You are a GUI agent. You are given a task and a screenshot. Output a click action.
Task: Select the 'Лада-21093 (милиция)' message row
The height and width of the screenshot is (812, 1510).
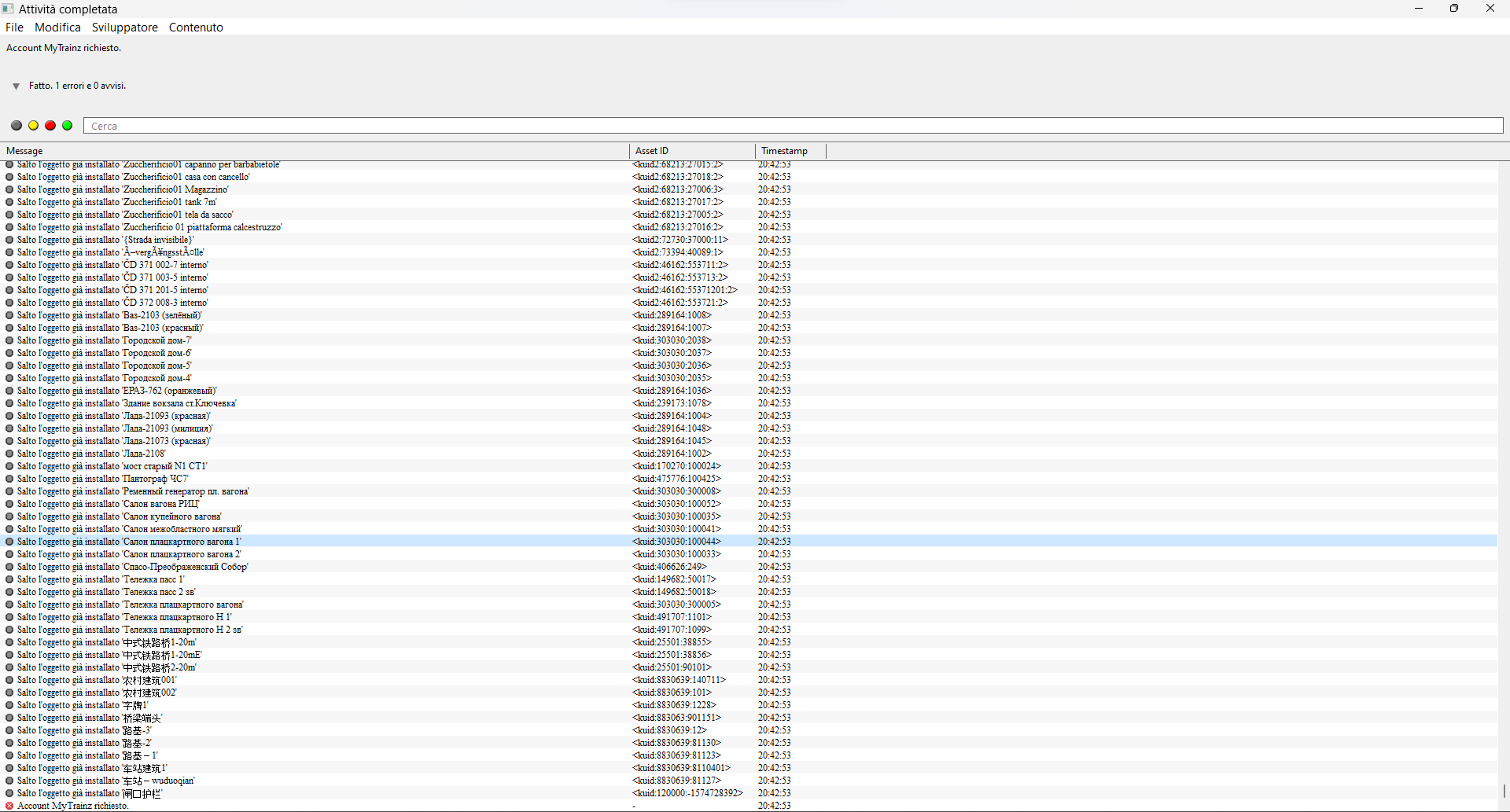pos(749,428)
